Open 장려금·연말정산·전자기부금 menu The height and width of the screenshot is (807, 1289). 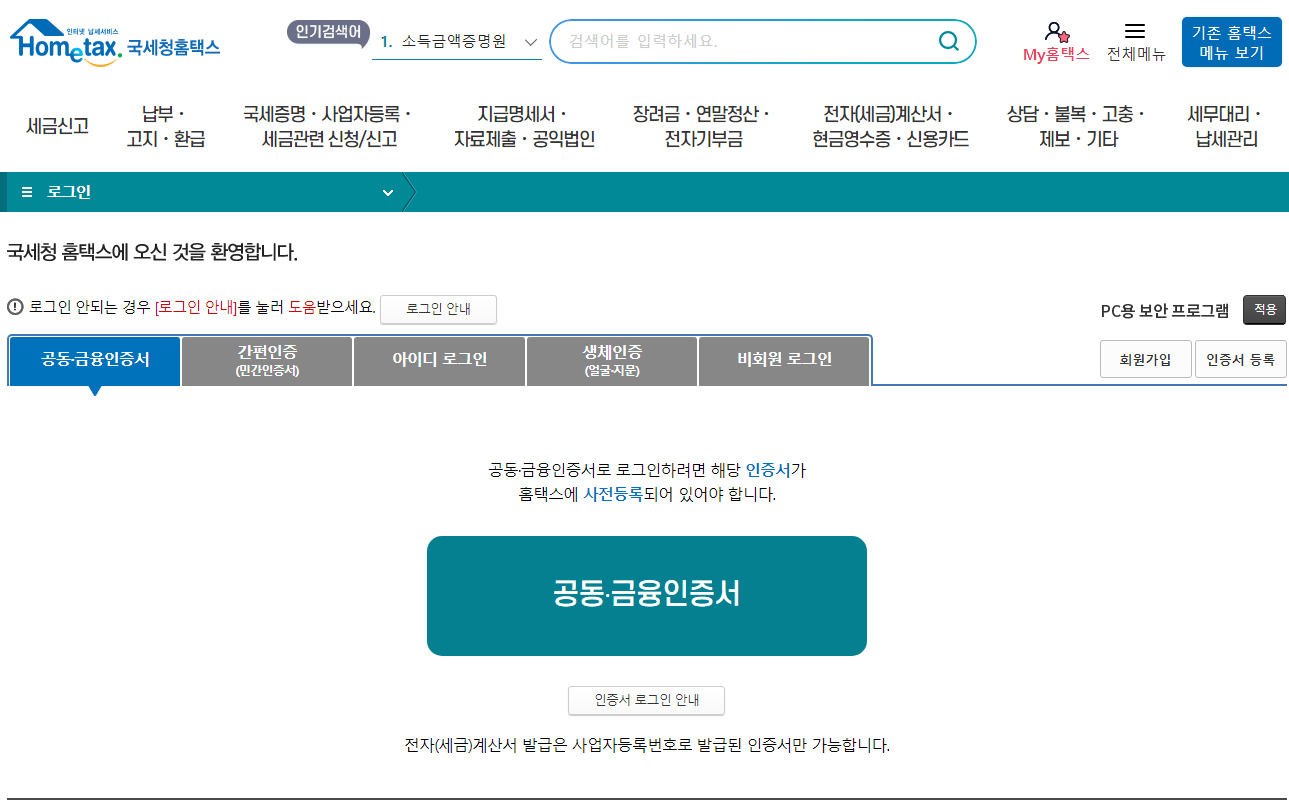(x=703, y=126)
